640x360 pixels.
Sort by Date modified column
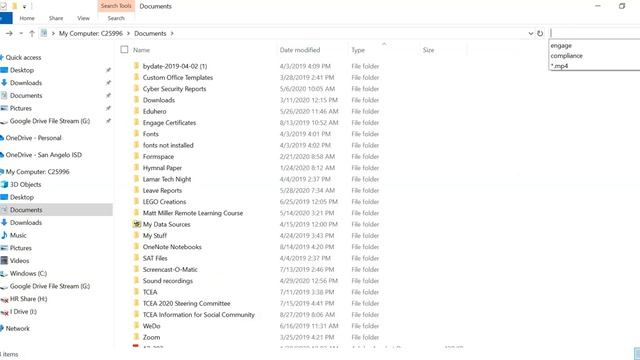tap(300, 50)
